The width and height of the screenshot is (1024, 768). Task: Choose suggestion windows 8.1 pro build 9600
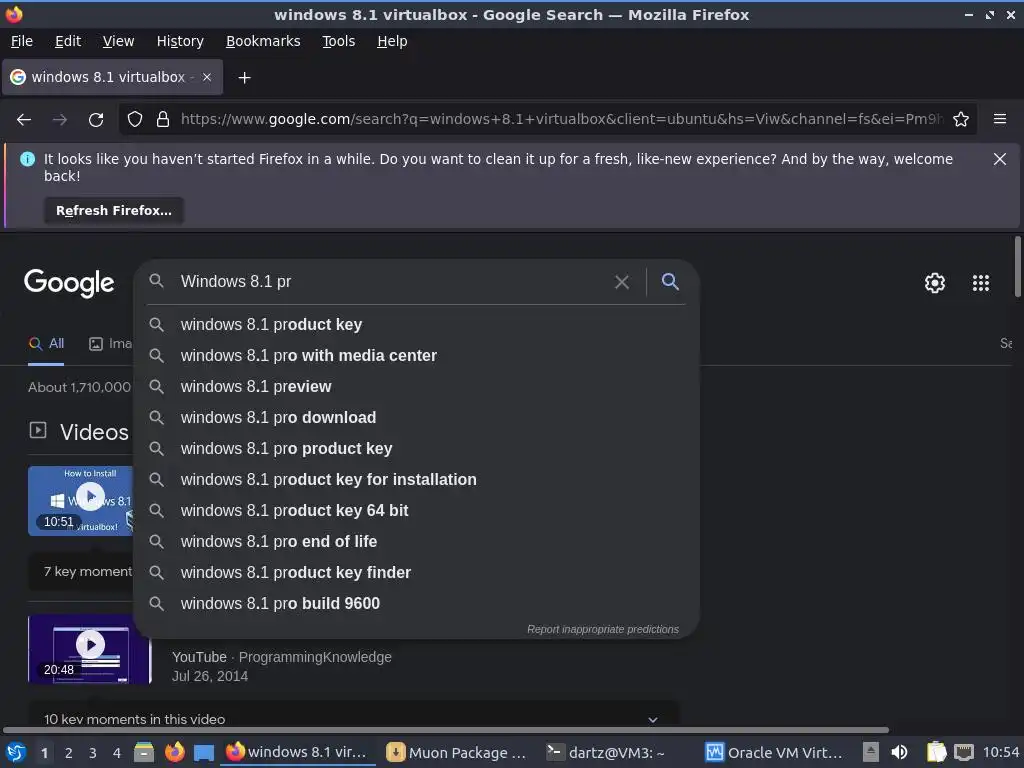point(416,603)
